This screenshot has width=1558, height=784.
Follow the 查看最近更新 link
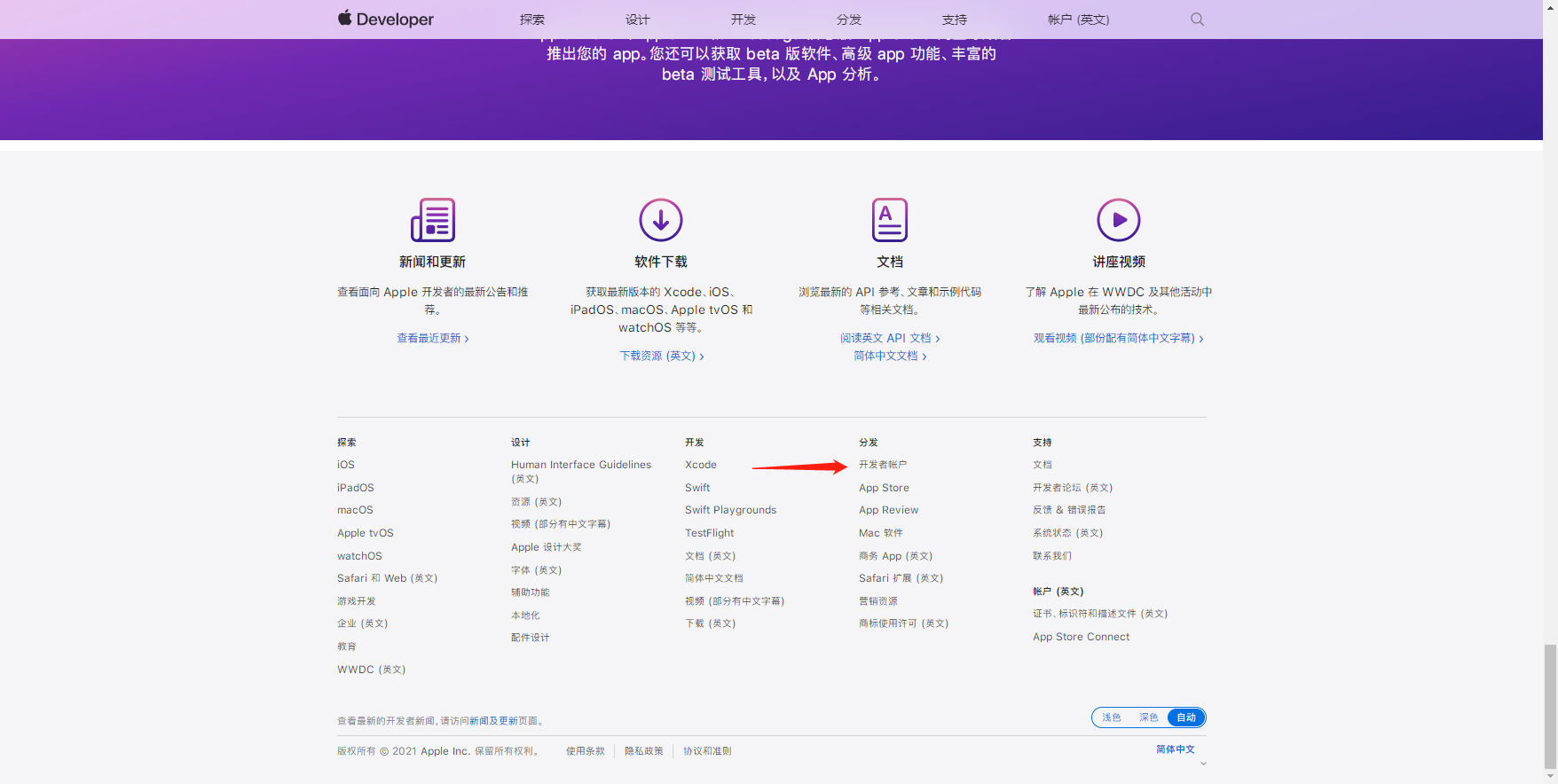(433, 338)
